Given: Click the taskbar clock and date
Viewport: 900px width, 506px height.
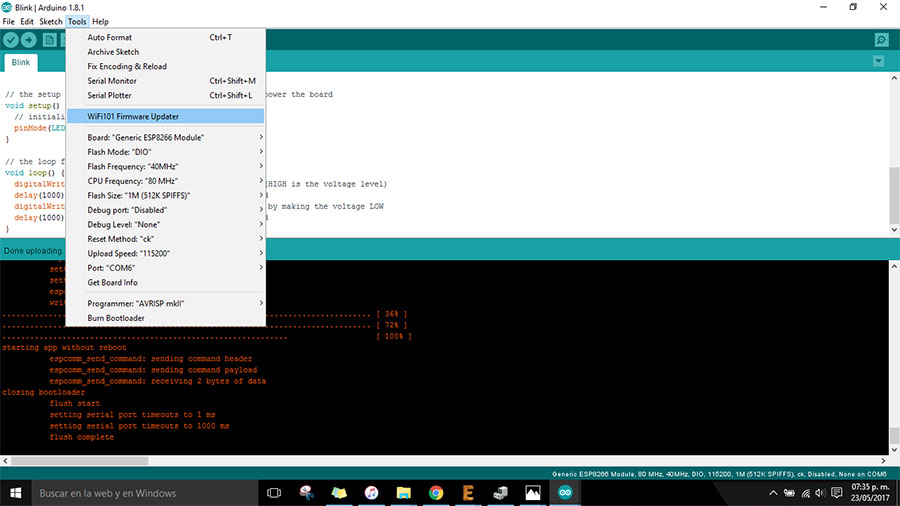Looking at the screenshot, I should pos(870,493).
